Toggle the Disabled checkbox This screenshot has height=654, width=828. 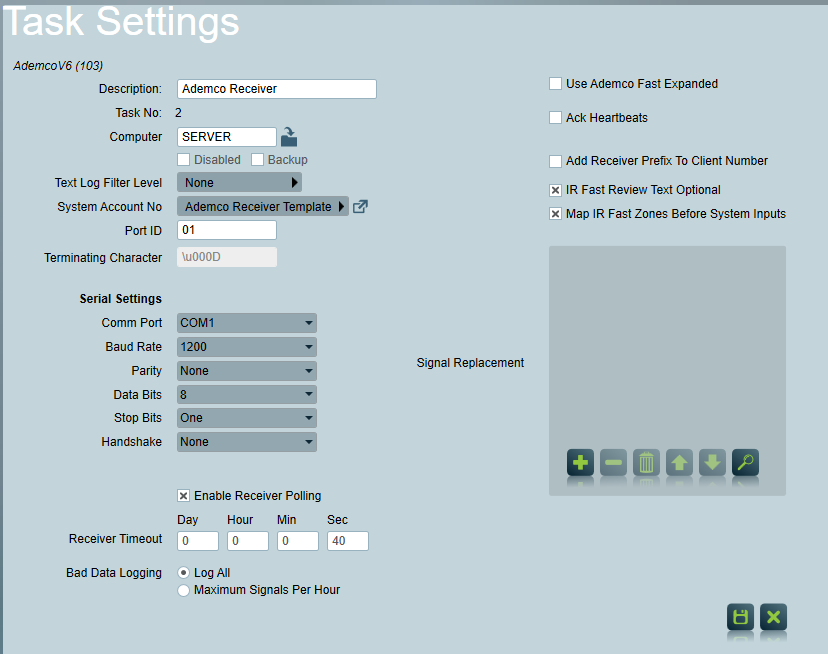(184, 160)
